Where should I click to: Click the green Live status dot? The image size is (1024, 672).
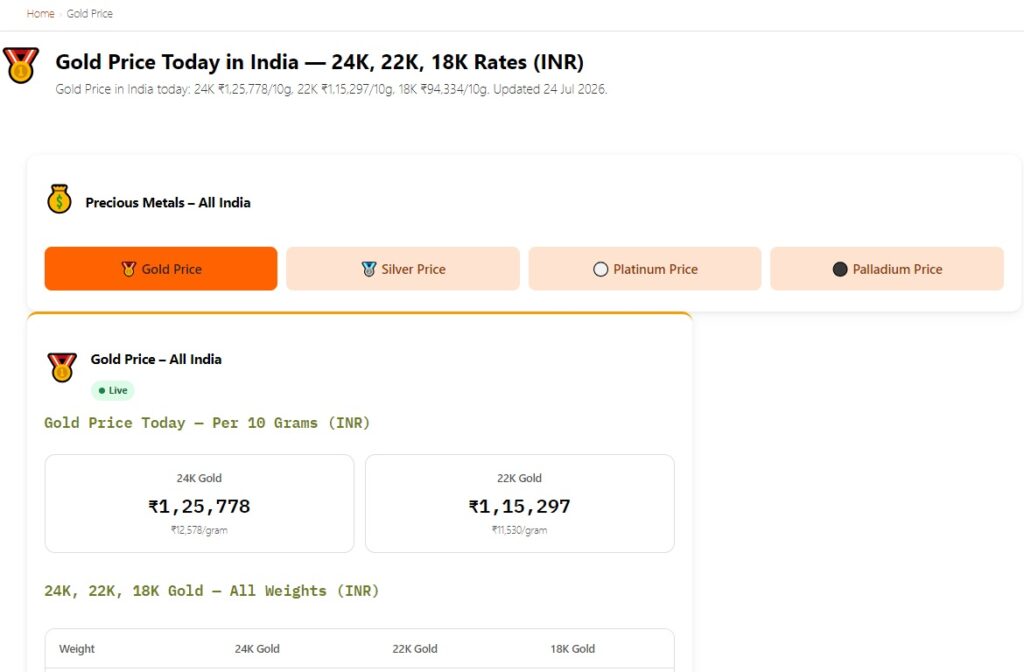[102, 391]
